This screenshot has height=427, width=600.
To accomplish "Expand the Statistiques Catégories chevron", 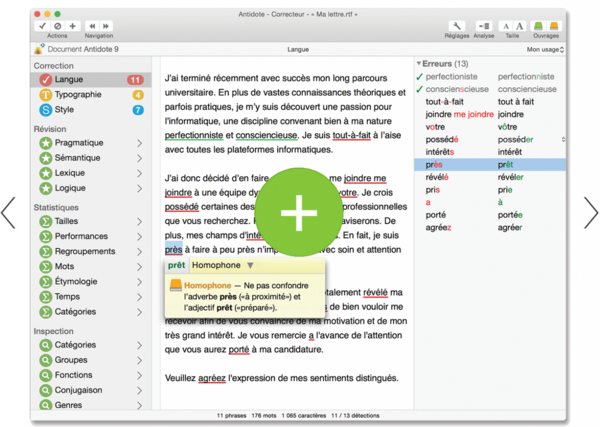I will pyautogui.click(x=140, y=312).
